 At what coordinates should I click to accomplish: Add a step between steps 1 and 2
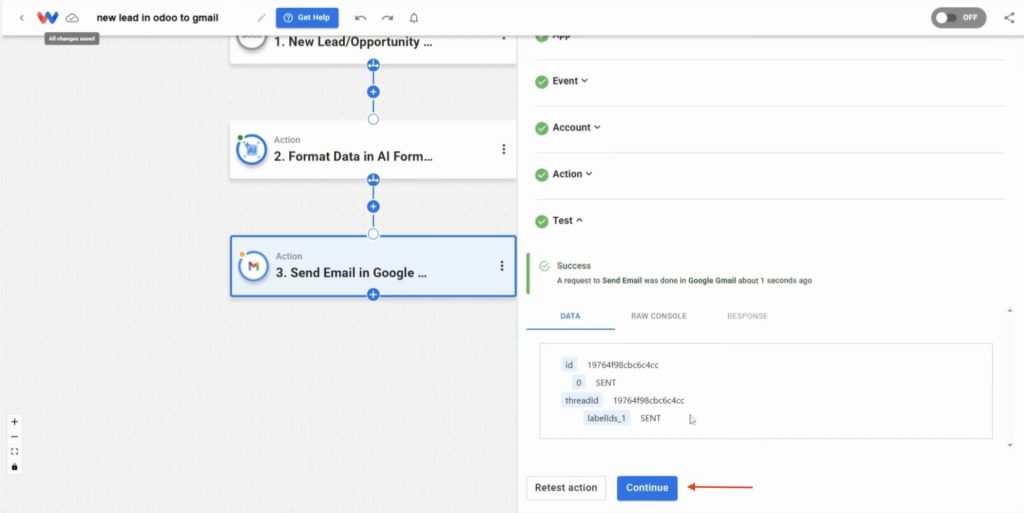373,91
